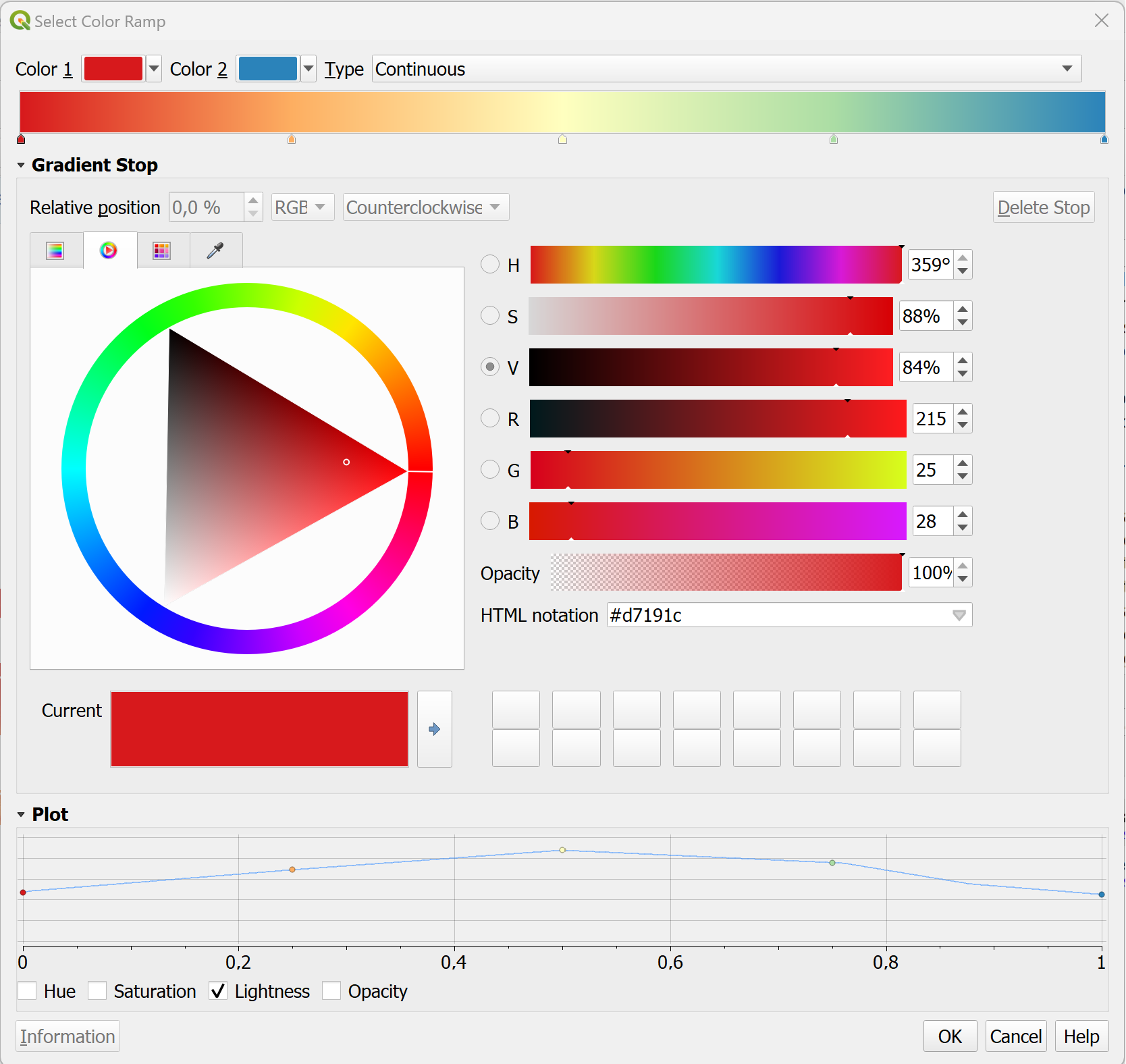Collapse the Gradient Stop section

pos(21,165)
